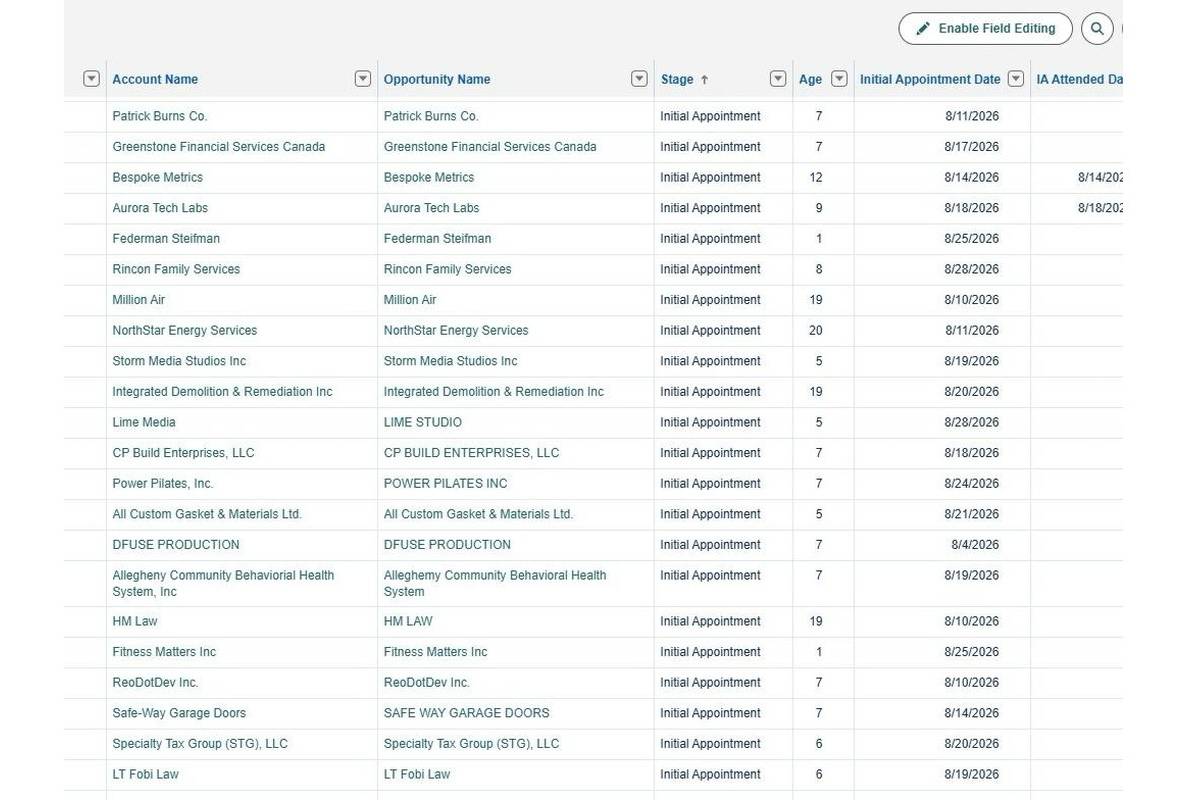The width and height of the screenshot is (1193, 800).
Task: Select Age value 20 for NorthStar
Action: coord(816,330)
